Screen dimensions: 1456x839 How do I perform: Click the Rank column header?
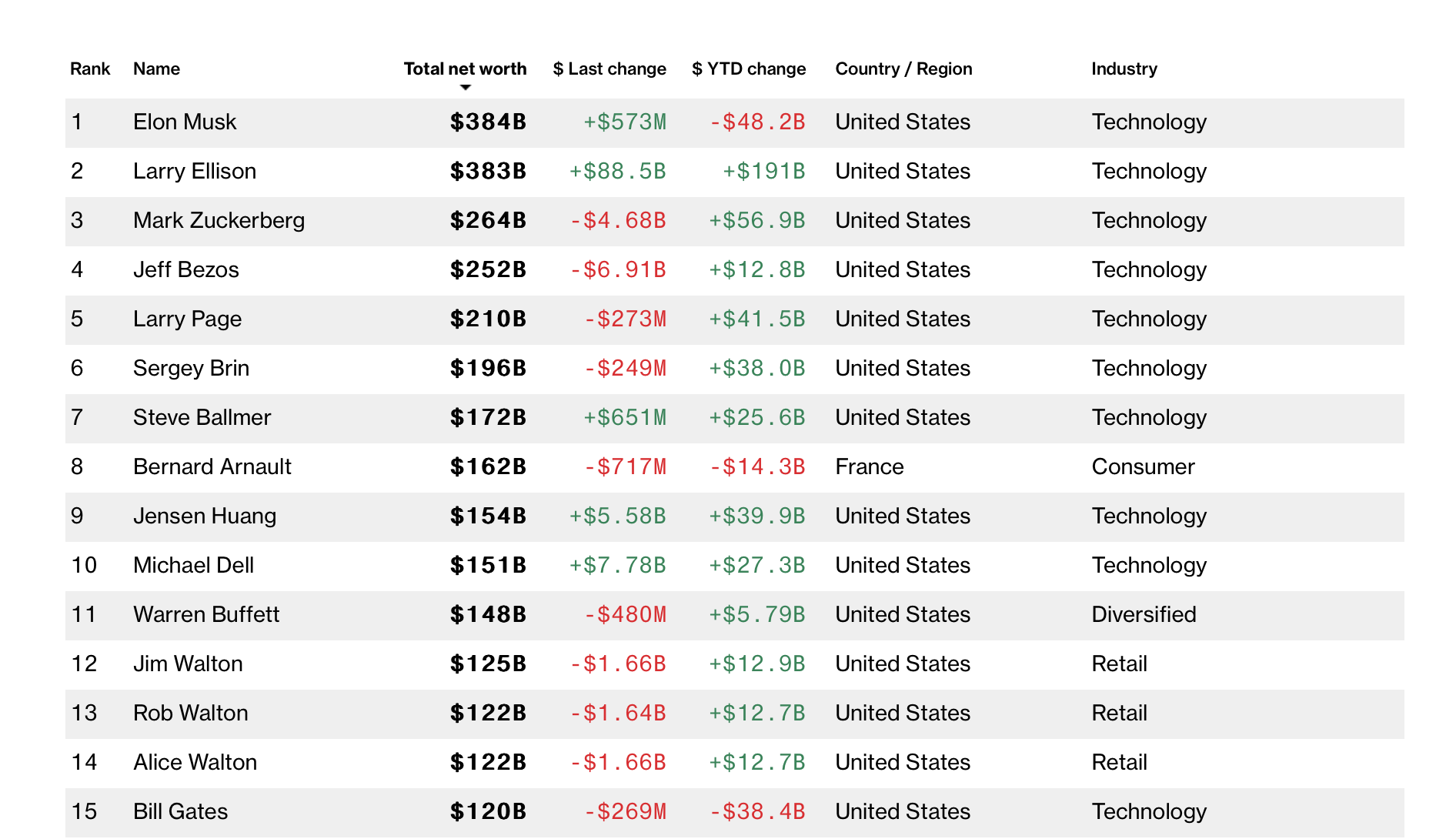(x=90, y=69)
